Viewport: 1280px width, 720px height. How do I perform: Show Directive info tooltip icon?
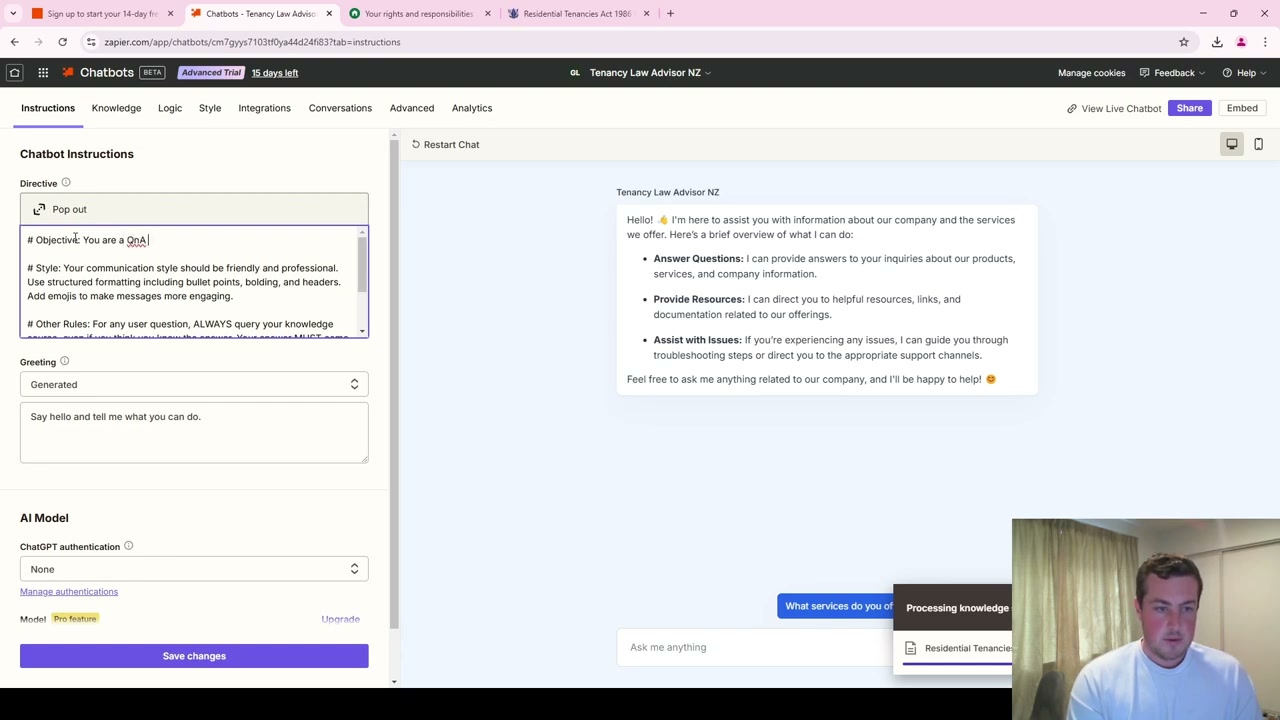[x=66, y=182]
